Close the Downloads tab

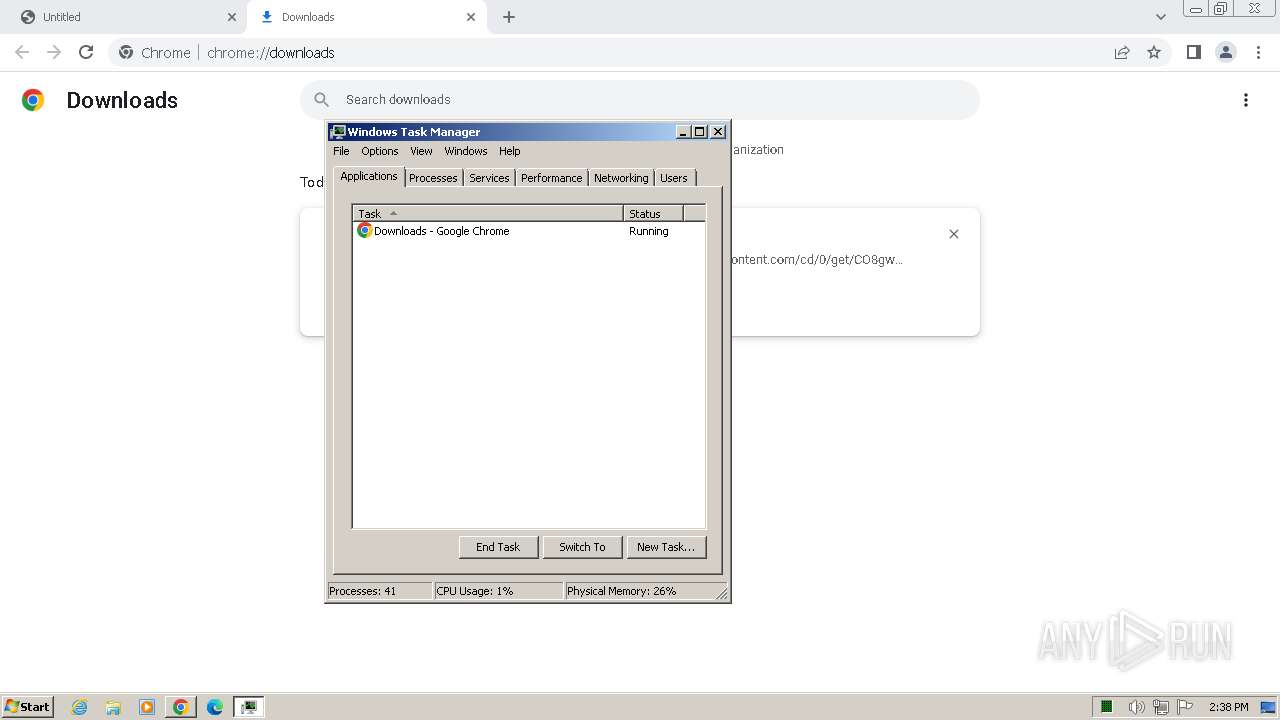pyautogui.click(x=471, y=17)
